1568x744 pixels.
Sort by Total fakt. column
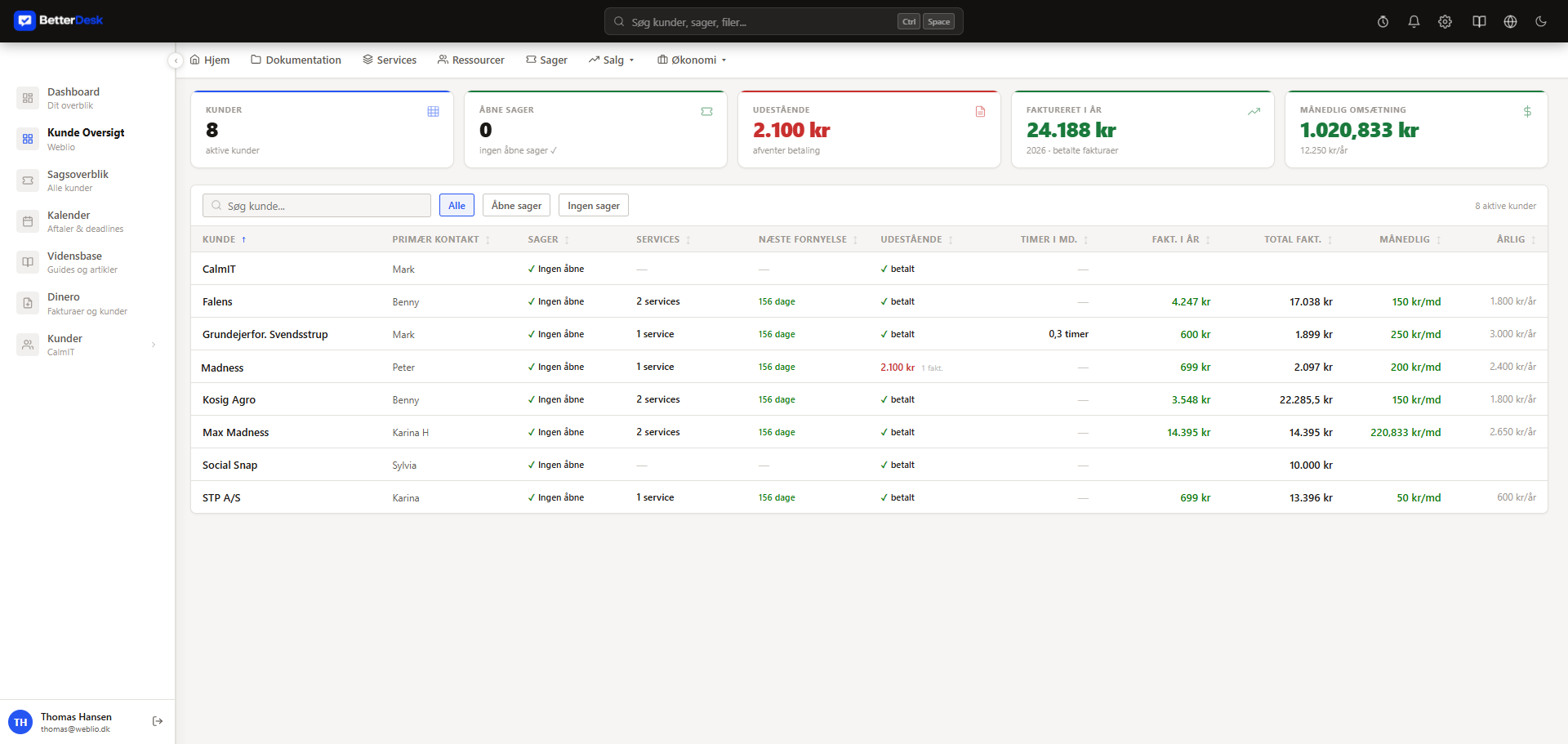click(x=1298, y=239)
